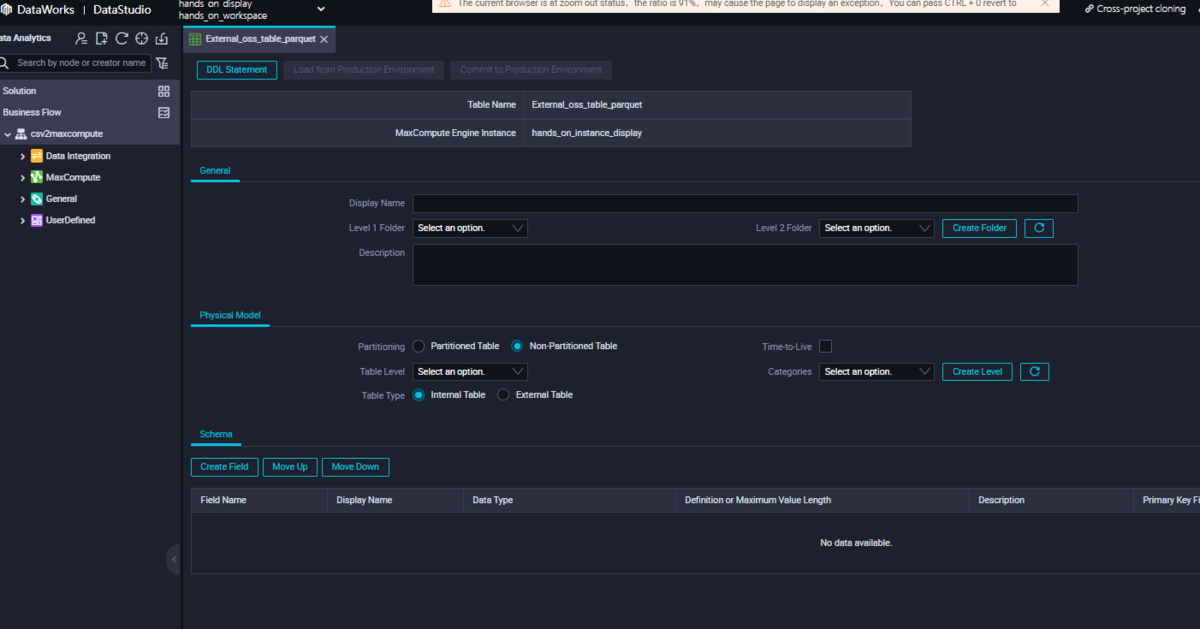Dismiss the browser zoom warning banner
This screenshot has width=1200, height=629.
pos(1045,3)
